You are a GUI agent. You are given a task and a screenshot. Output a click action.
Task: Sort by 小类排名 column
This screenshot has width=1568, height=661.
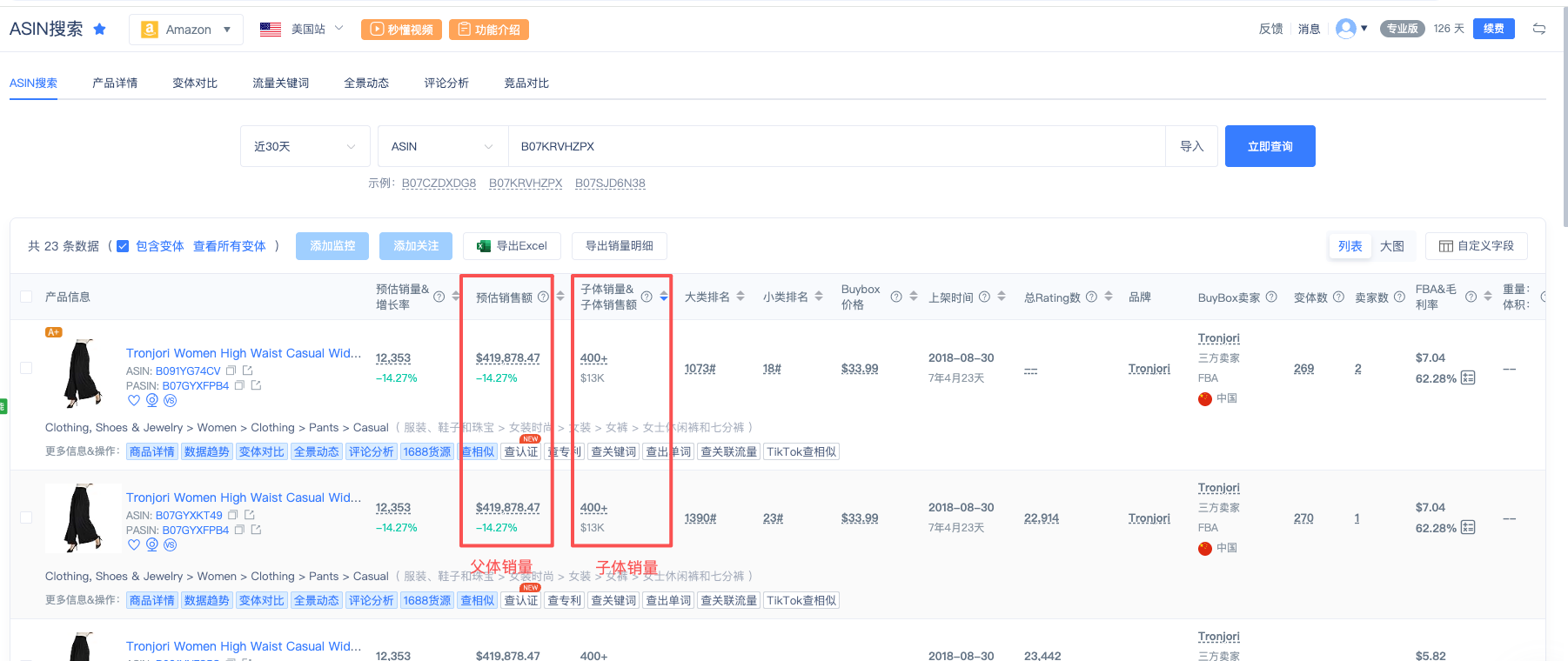click(x=819, y=297)
